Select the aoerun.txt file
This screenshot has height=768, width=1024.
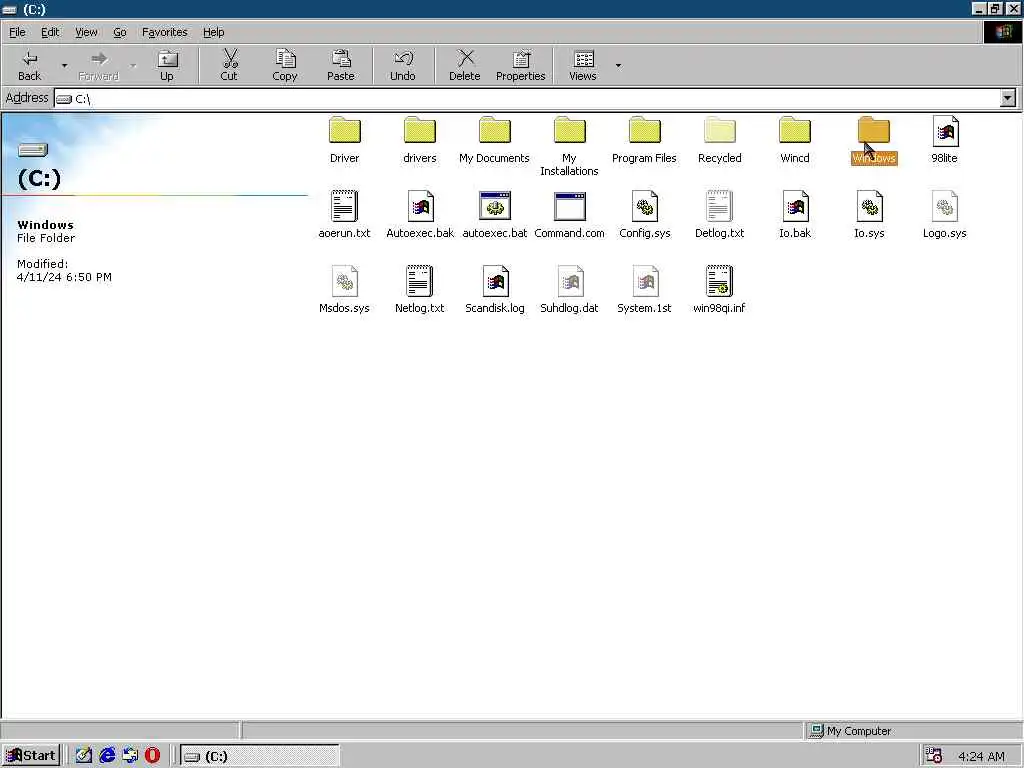point(344,216)
